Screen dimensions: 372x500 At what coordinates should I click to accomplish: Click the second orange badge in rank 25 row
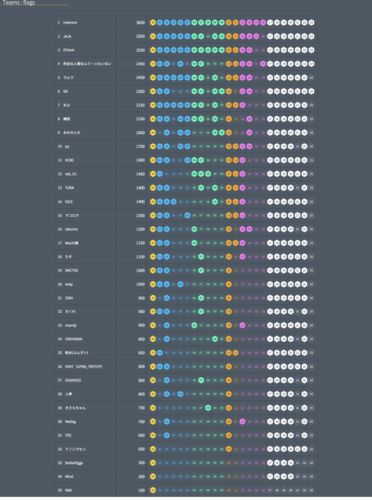pos(235,353)
